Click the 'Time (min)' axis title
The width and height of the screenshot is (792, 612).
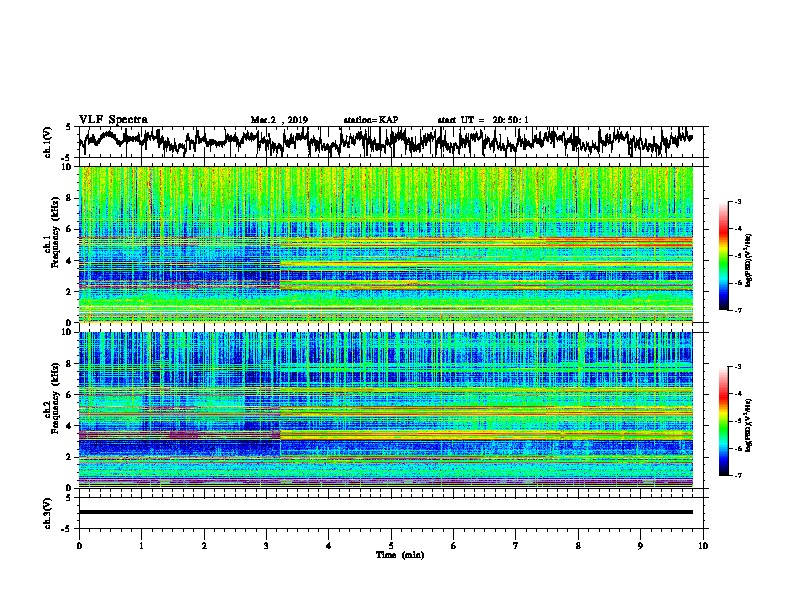click(400, 555)
